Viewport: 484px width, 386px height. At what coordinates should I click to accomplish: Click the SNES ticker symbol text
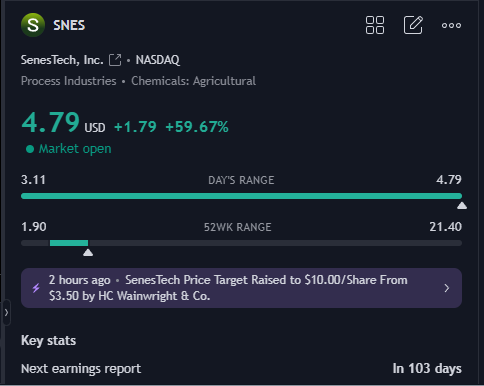[69, 25]
